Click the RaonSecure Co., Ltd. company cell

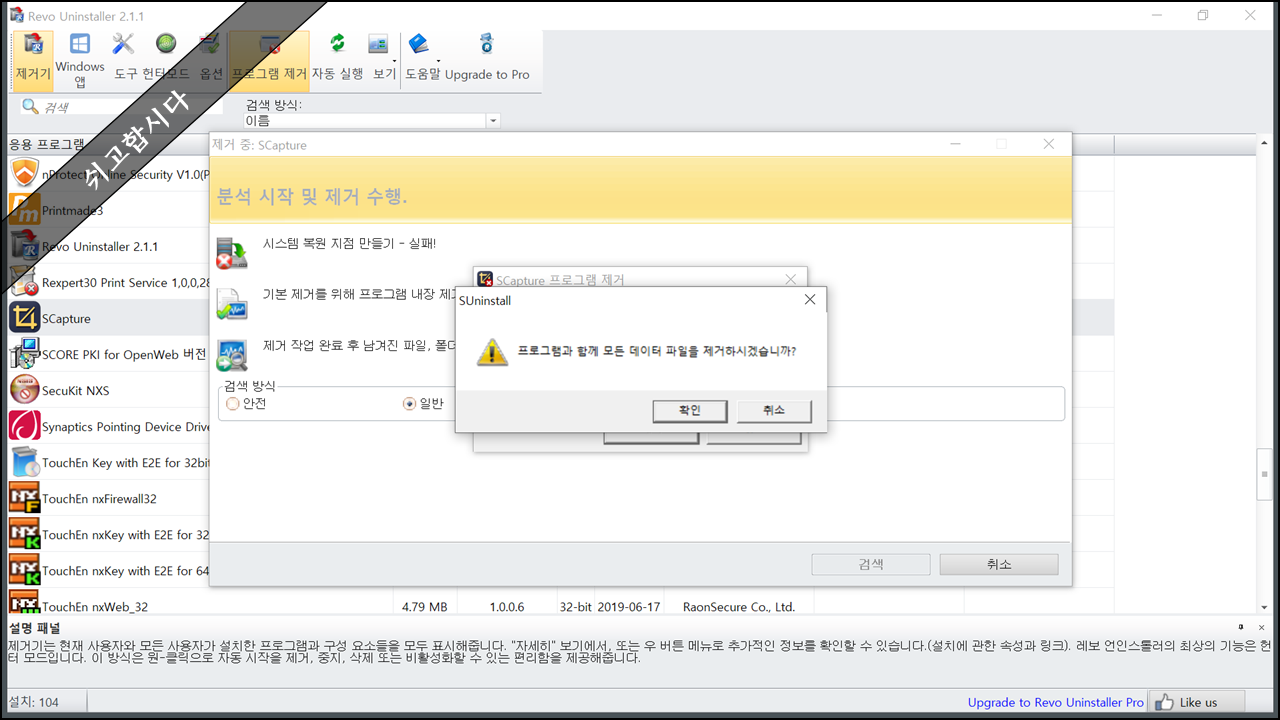[x=739, y=606]
